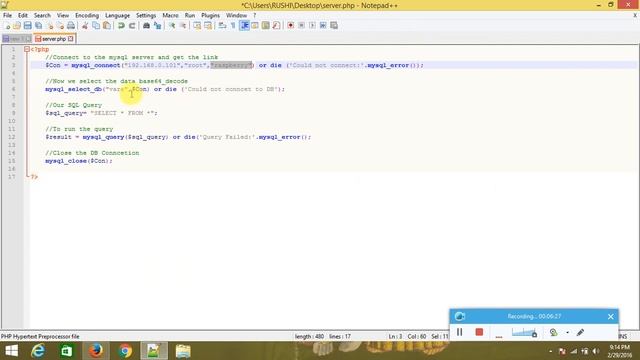Save the document using the Save icon
Image resolution: width=640 pixels, height=360 pixels.
(27, 26)
